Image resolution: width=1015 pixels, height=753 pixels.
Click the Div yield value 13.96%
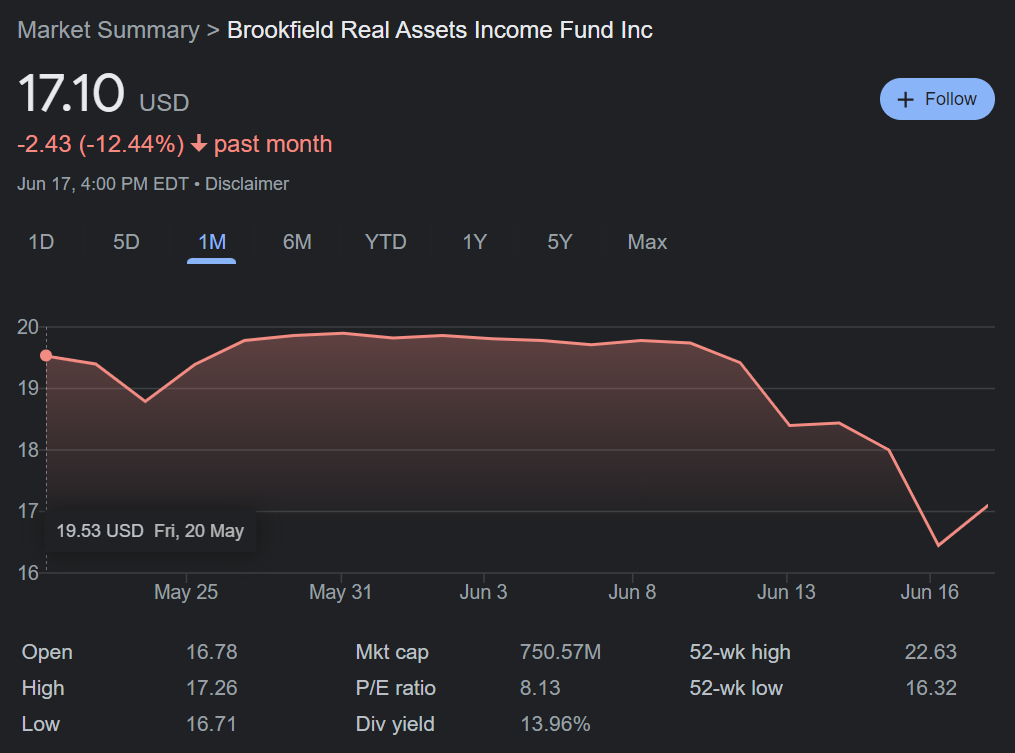click(555, 724)
